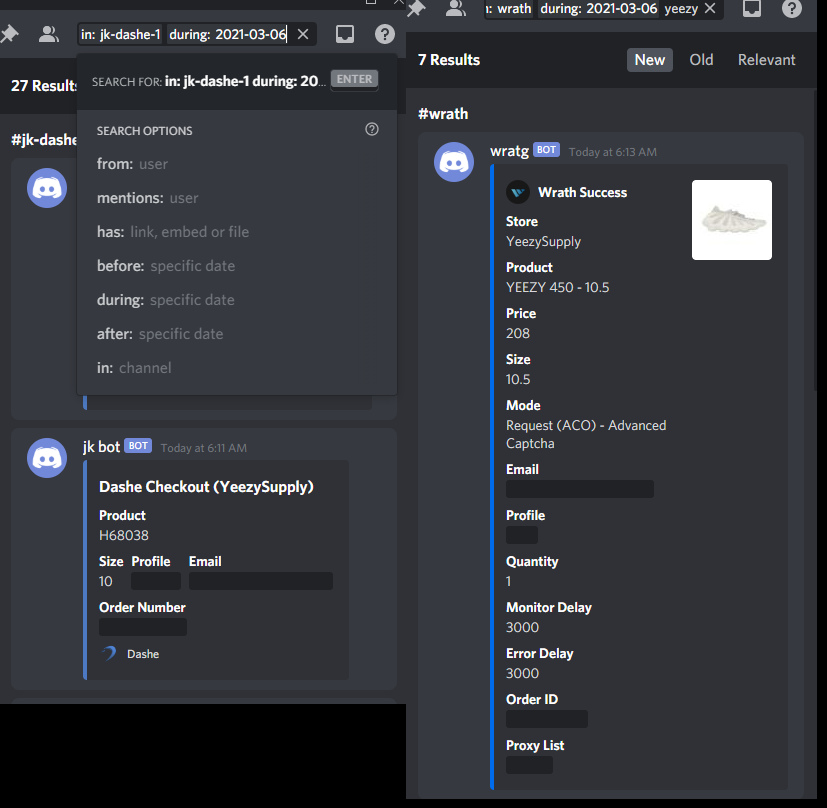
Task: Open help icon in left Discord window
Action: click(x=385, y=34)
